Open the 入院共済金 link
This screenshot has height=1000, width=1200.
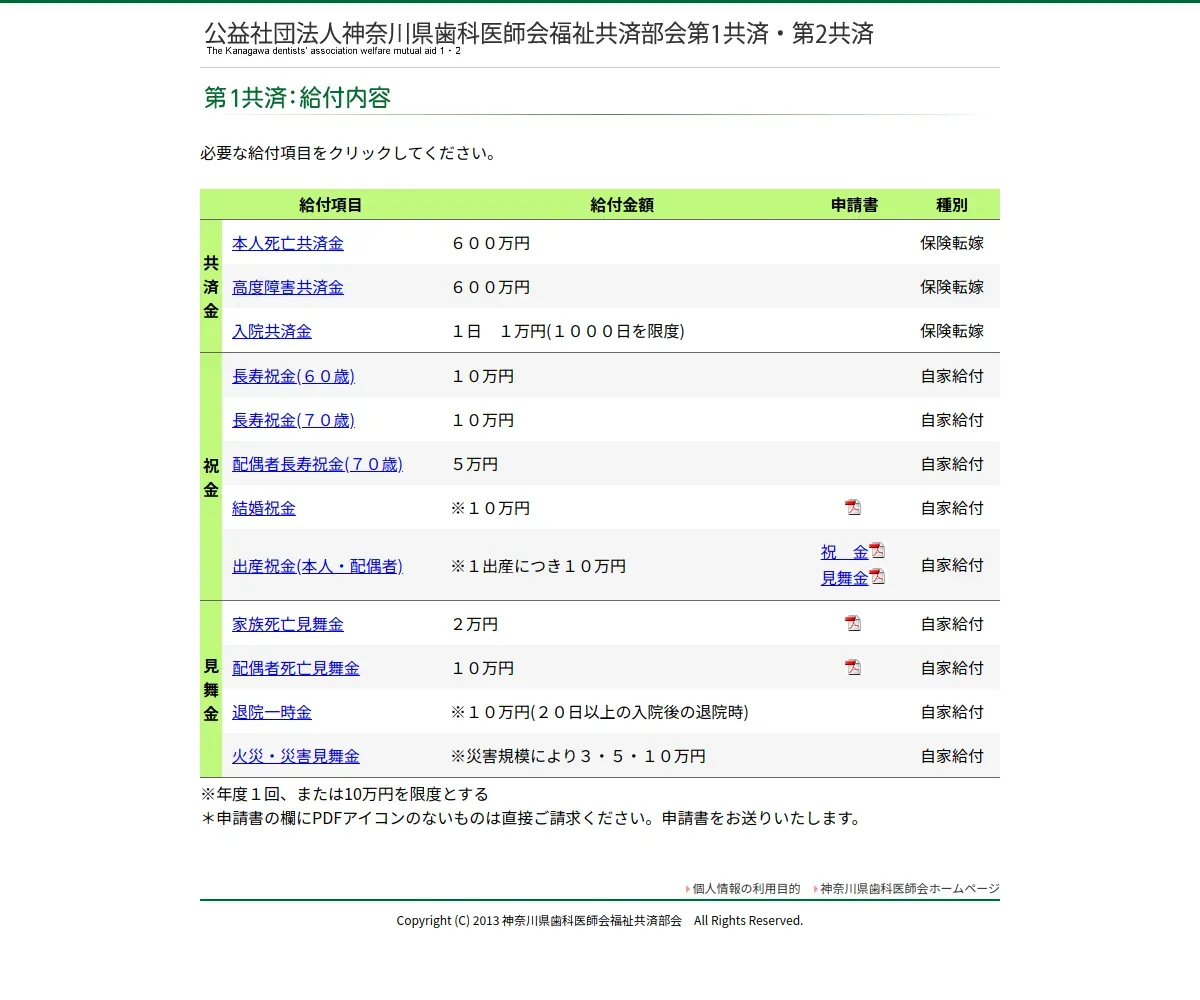tap(272, 331)
